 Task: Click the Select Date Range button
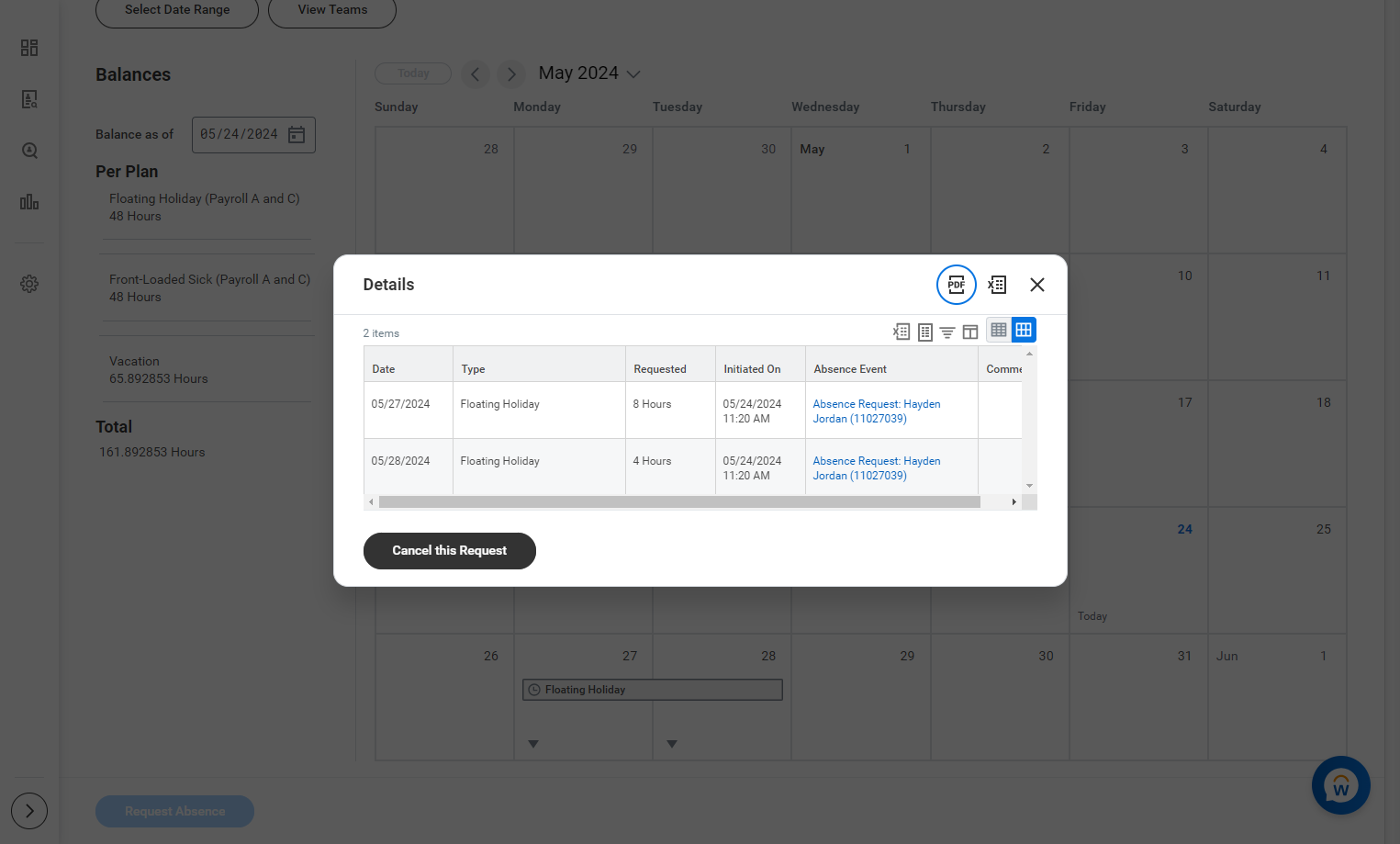(177, 10)
